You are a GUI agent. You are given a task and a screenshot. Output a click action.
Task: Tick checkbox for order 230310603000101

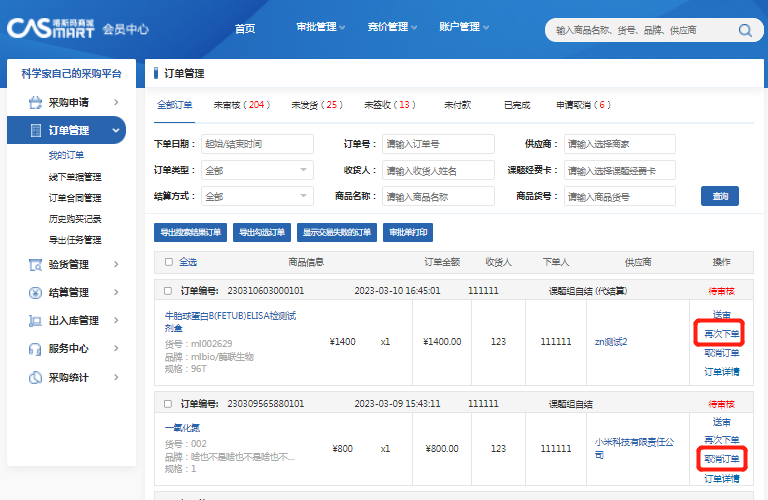168,291
